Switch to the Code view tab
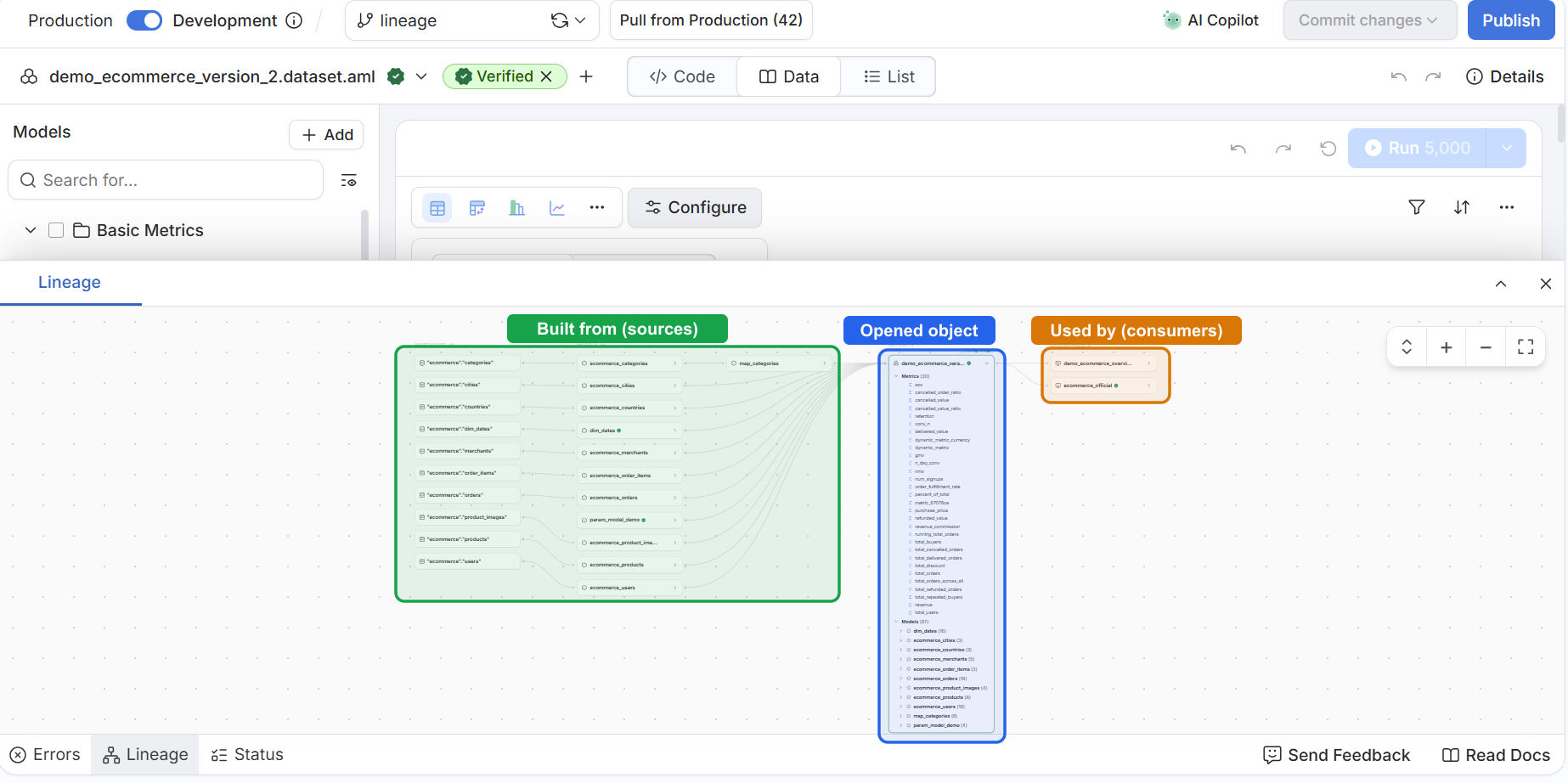This screenshot has width=1568, height=783. [x=682, y=76]
